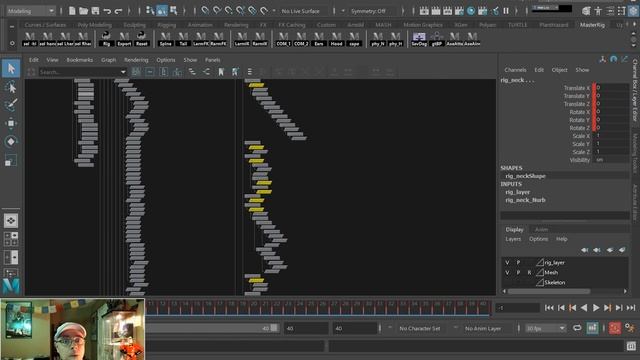640x360 pixels.
Task: Run the cape shelf button
Action: pyautogui.click(x=354, y=39)
